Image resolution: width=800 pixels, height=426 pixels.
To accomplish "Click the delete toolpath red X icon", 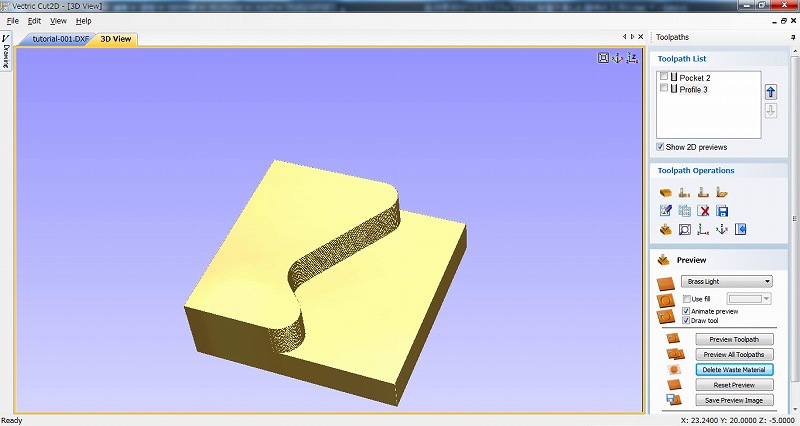I will 704,210.
